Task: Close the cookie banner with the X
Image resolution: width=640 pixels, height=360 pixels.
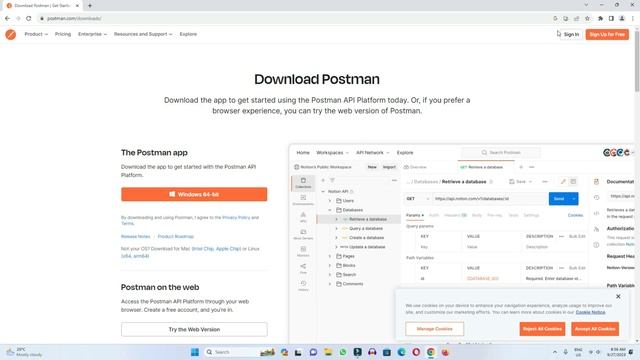Action: pos(618,296)
